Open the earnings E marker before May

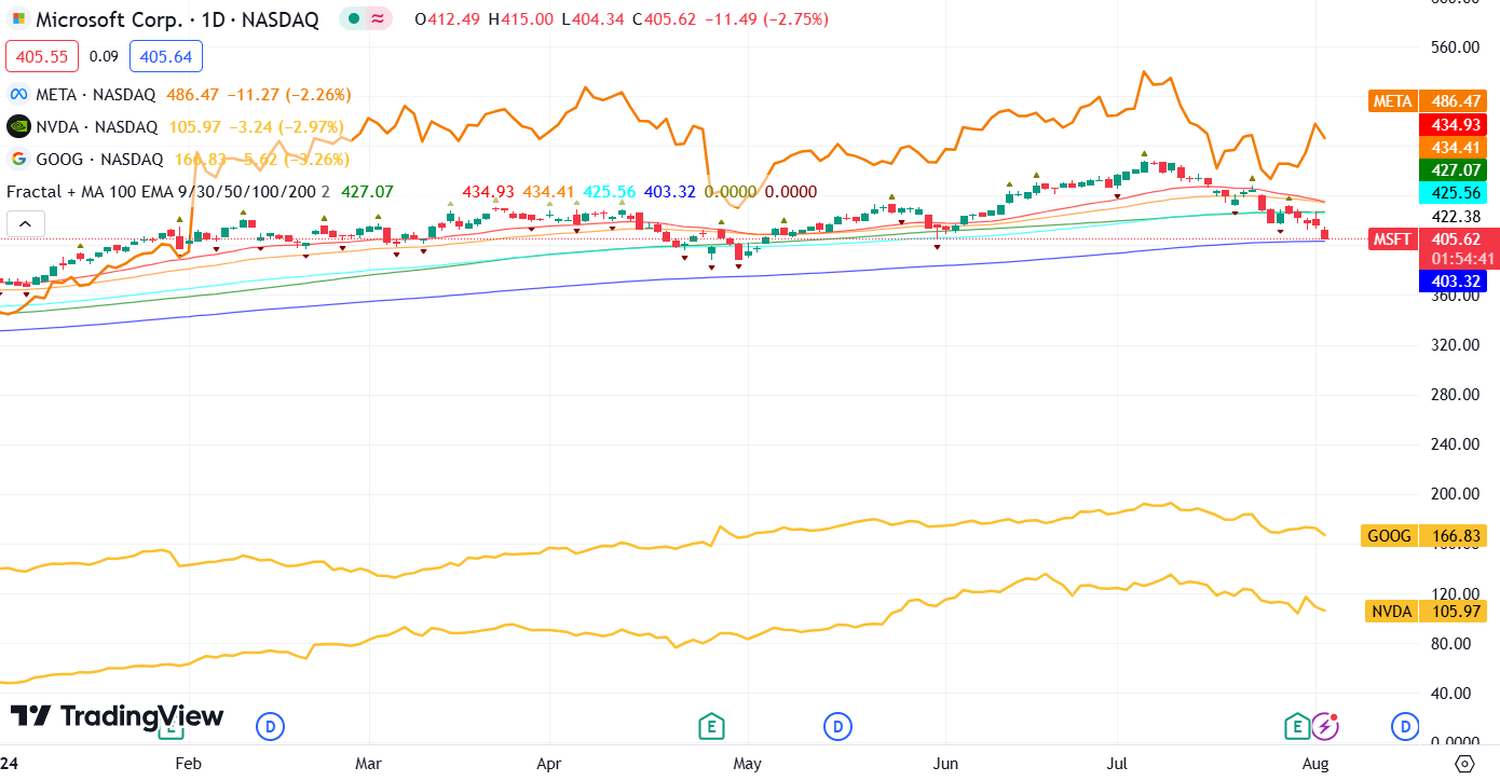click(x=711, y=726)
